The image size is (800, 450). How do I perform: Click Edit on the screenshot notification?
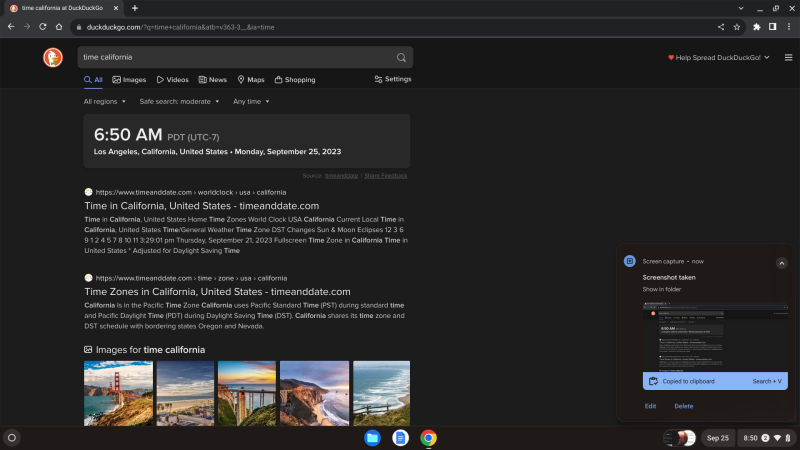pos(650,406)
